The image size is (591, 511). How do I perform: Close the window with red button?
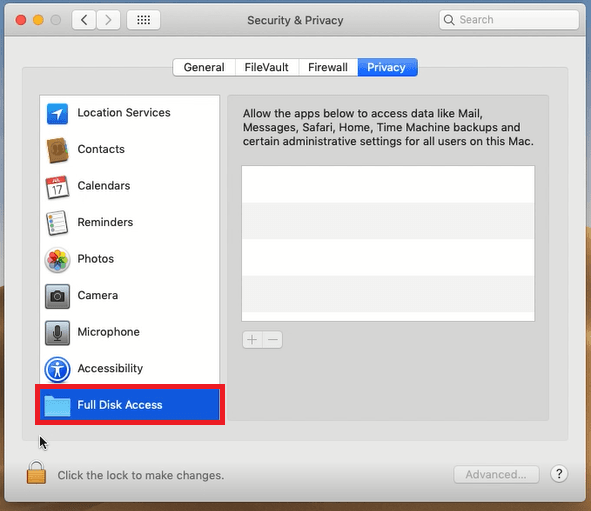click(21, 20)
